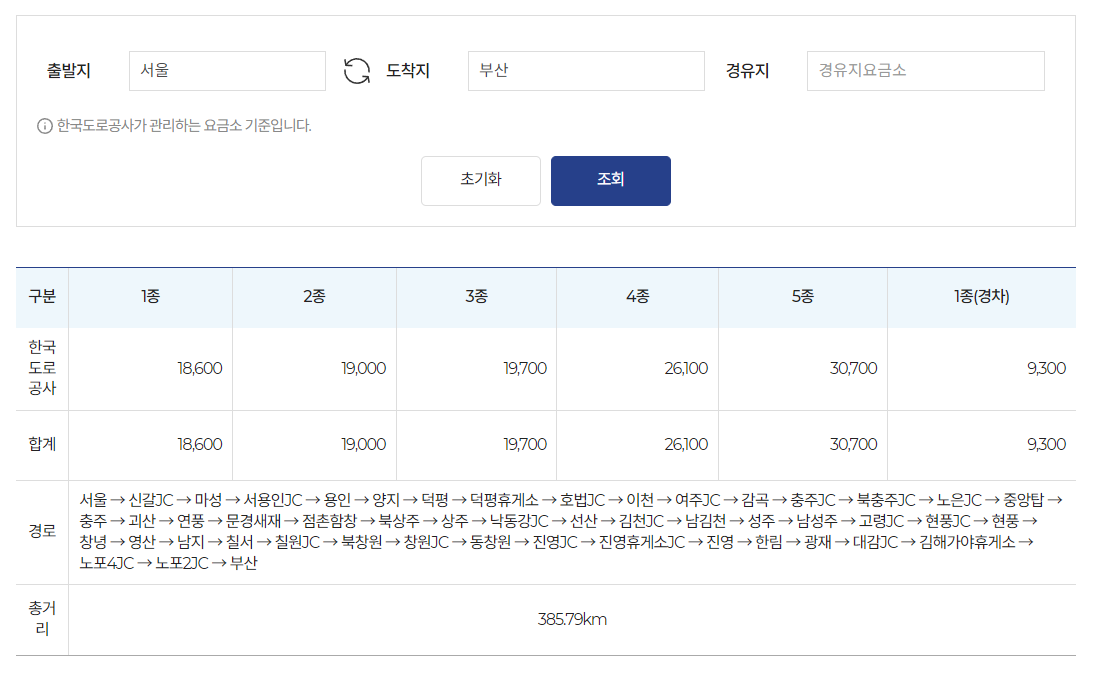The width and height of the screenshot is (1095, 674).
Task: Select the notice text 한국도로공사가 관리하는 요금소 기준입니다
Action: [184, 126]
